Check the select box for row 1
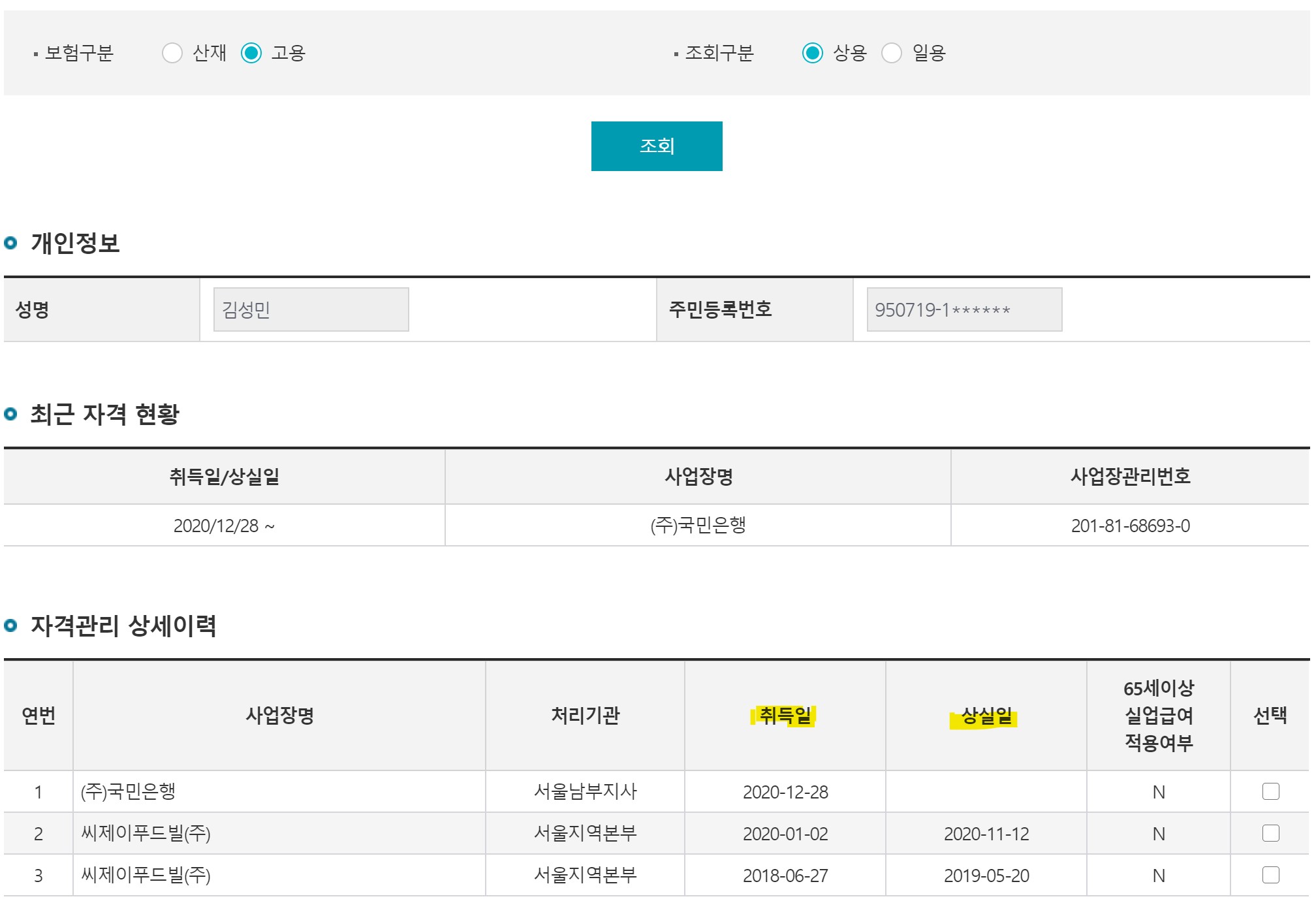 pyautogui.click(x=1270, y=791)
